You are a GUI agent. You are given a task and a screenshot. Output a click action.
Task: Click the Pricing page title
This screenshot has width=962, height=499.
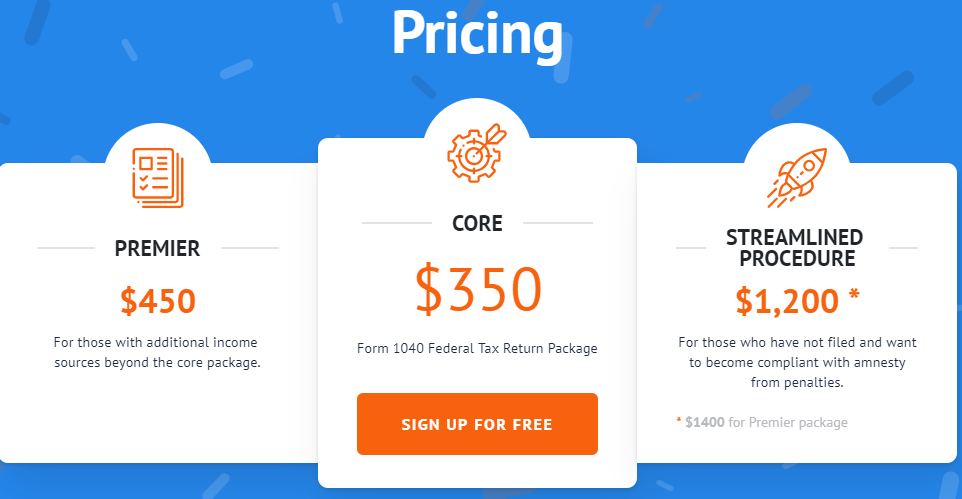477,35
